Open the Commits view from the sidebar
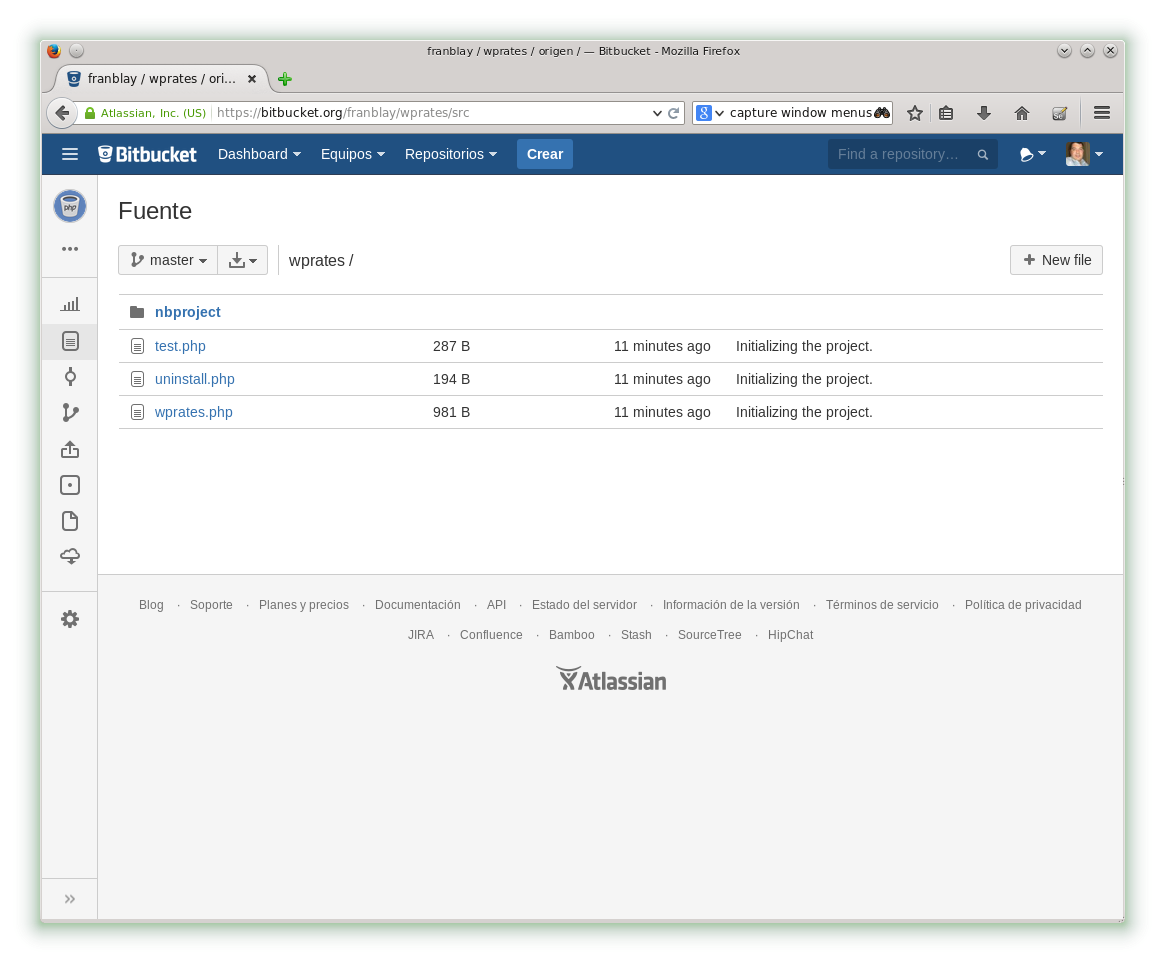This screenshot has width=1165, height=963. coord(70,377)
